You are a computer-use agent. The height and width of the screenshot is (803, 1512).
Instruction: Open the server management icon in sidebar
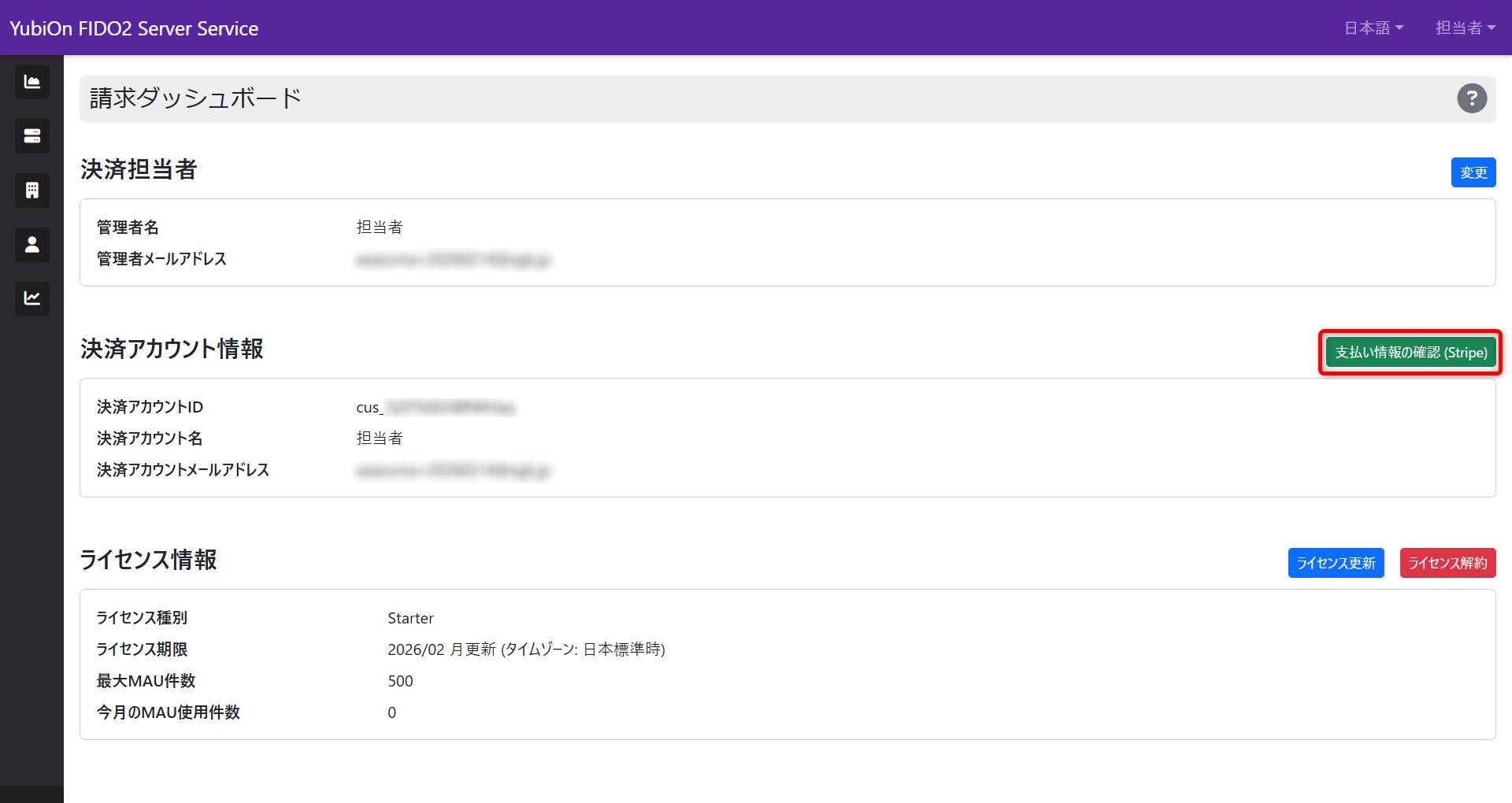[31, 135]
